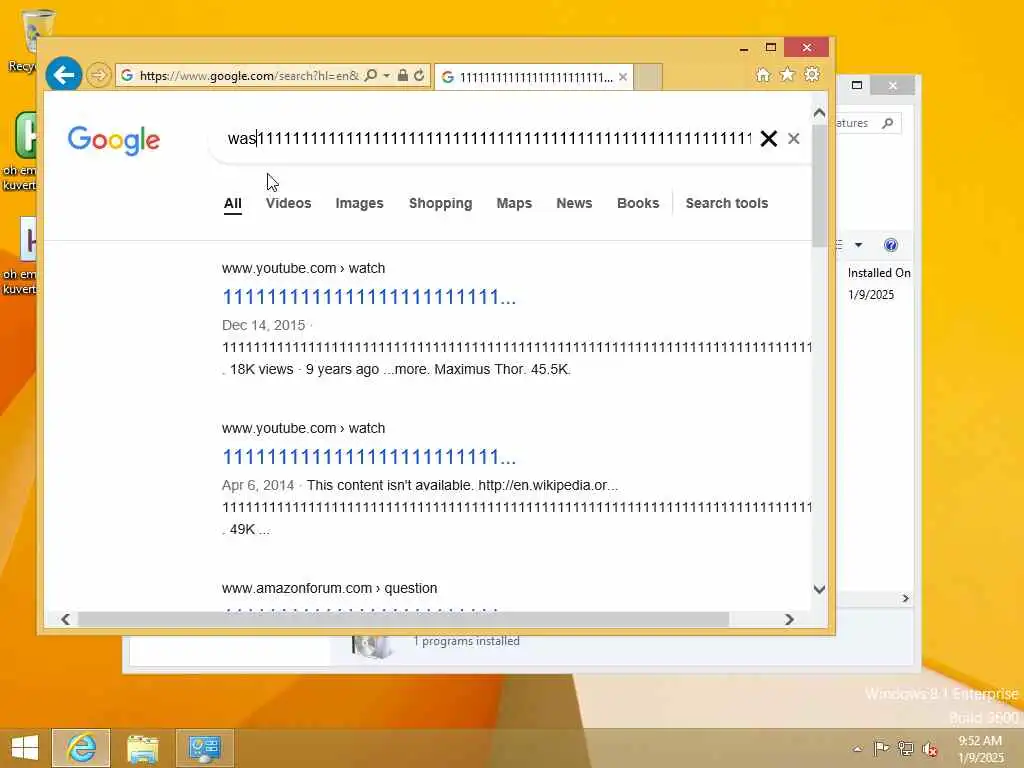Open the address bar dropdown arrow

pyautogui.click(x=387, y=76)
